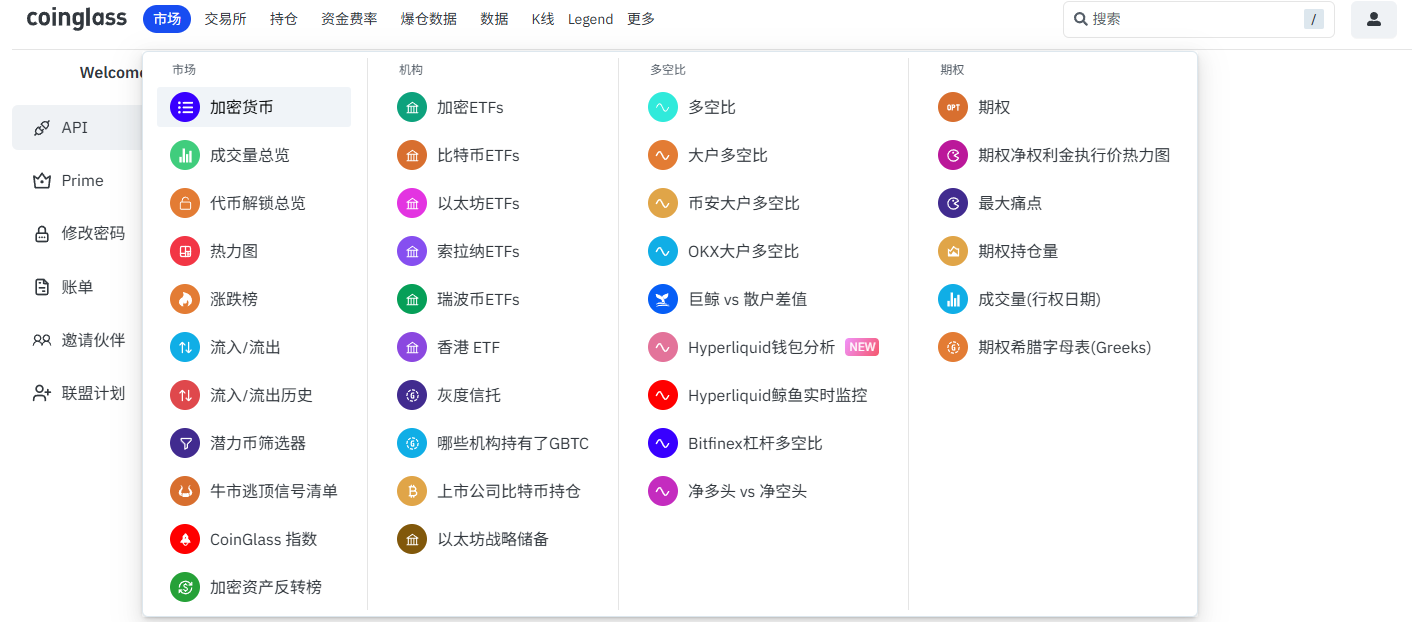Open the 以太坊战略储备 link
The width and height of the screenshot is (1426, 622).
pyautogui.click(x=493, y=539)
